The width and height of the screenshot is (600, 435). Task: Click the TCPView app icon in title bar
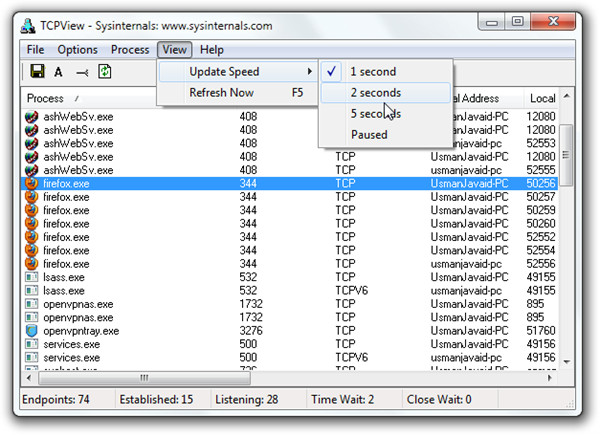pos(28,26)
